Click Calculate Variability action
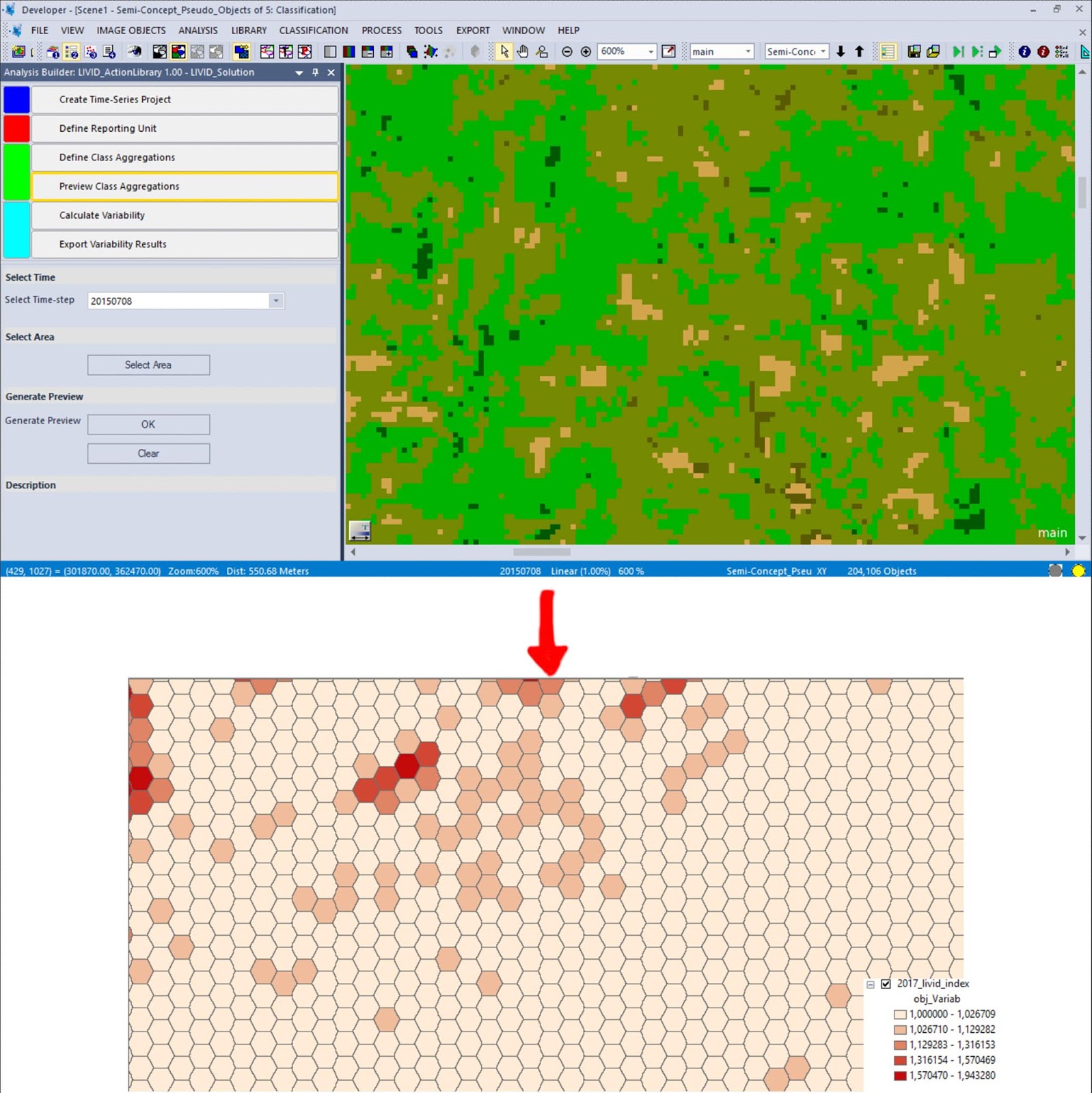The image size is (1092, 1093). tap(185, 215)
